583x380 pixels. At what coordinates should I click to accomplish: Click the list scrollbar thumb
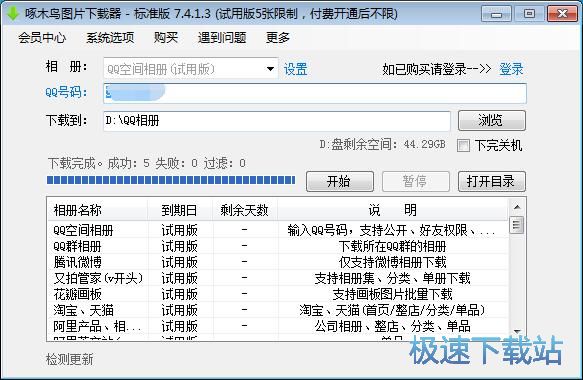pos(516,225)
